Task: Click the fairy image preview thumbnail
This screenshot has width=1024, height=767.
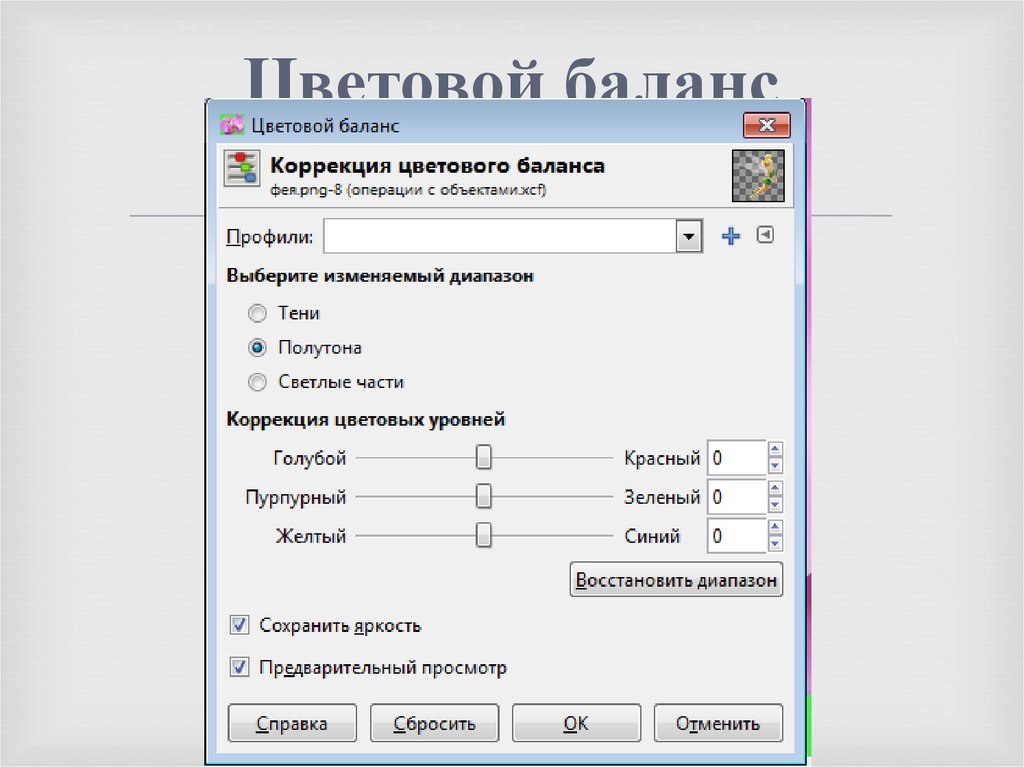Action: pyautogui.click(x=759, y=175)
